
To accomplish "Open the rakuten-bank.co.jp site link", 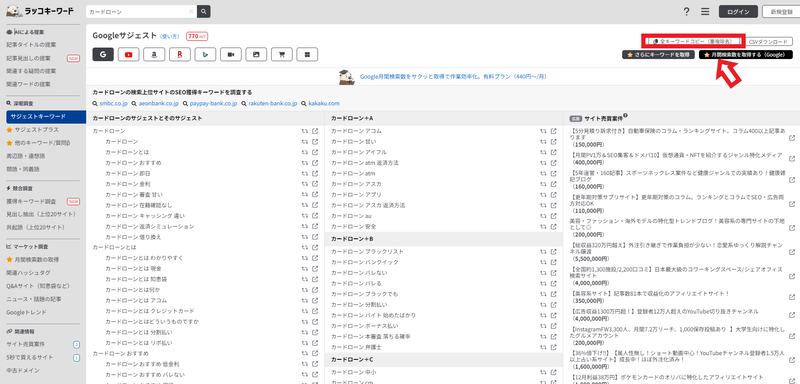I will pos(272,104).
